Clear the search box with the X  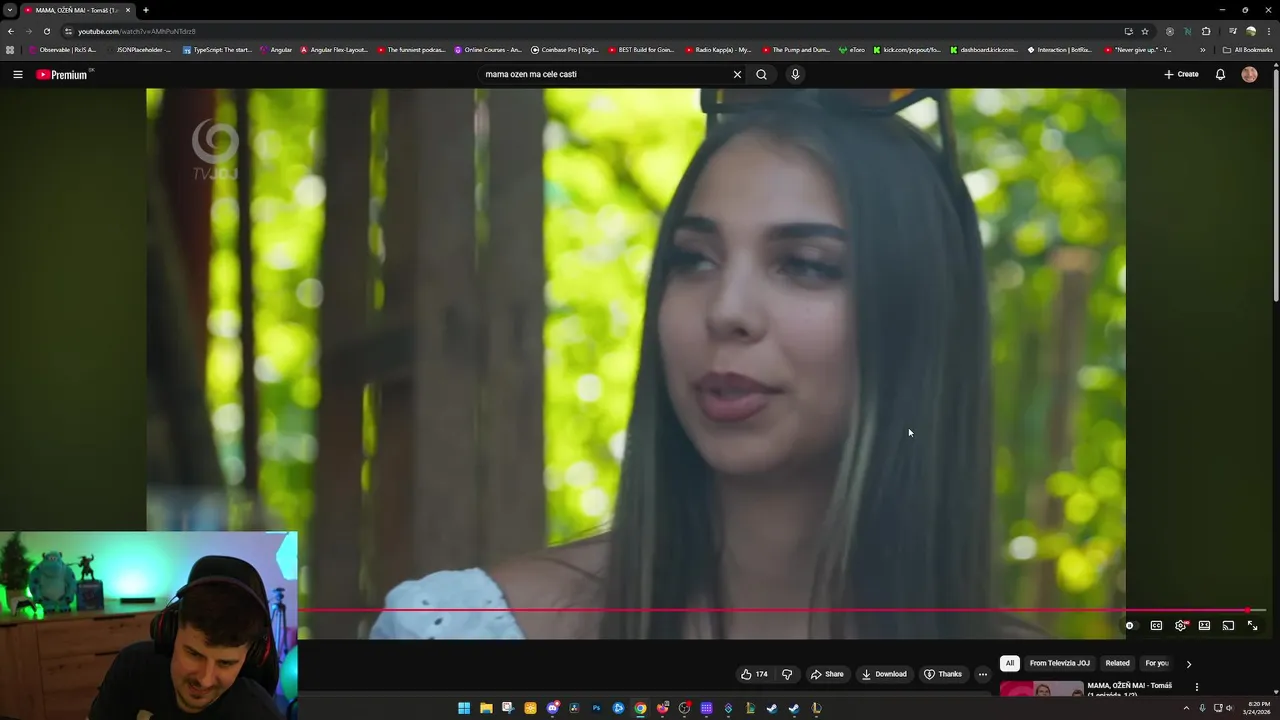tap(737, 74)
